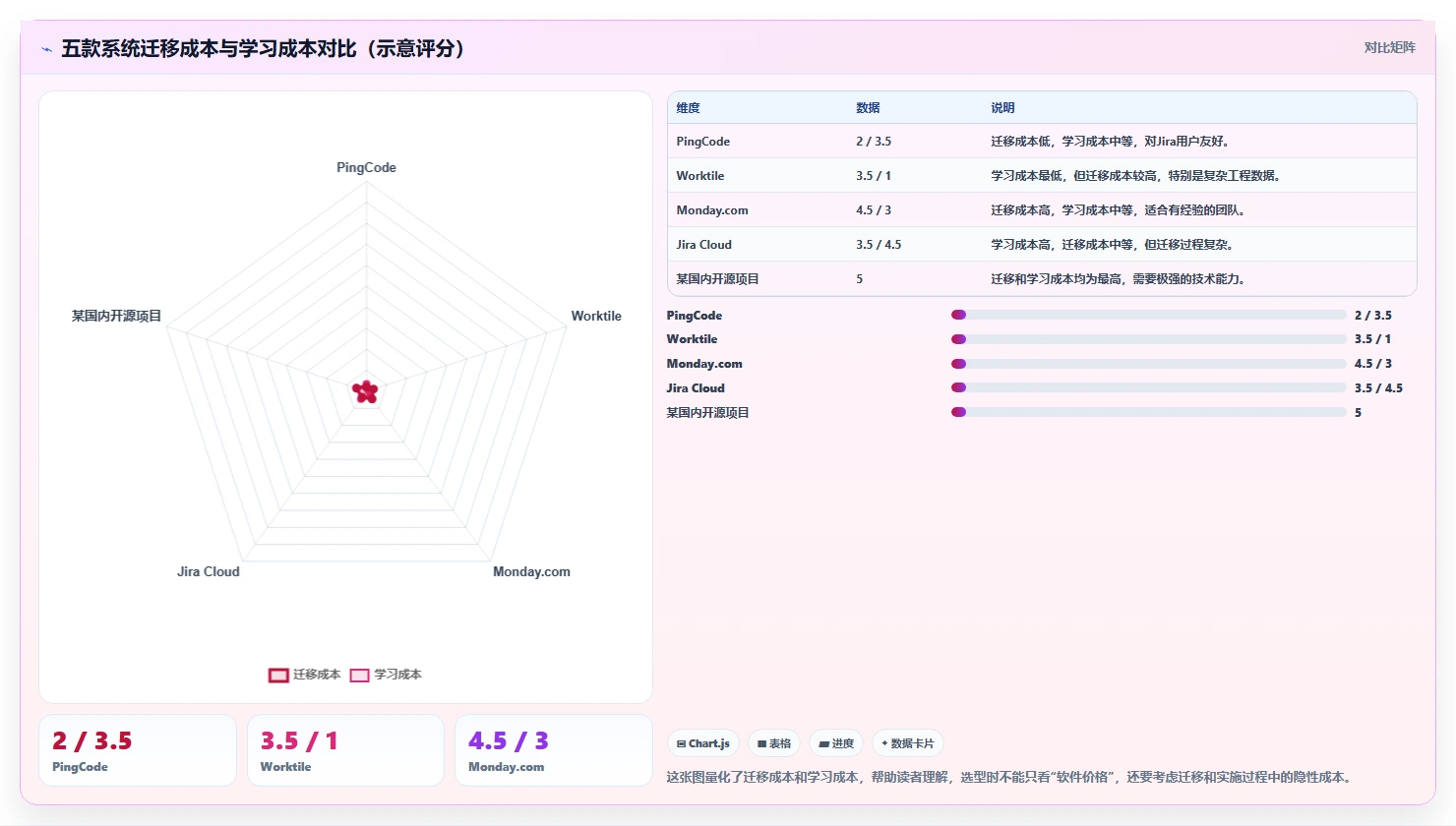
Task: Click the Monday.com axis label on radar chart
Action: pyautogui.click(x=531, y=571)
